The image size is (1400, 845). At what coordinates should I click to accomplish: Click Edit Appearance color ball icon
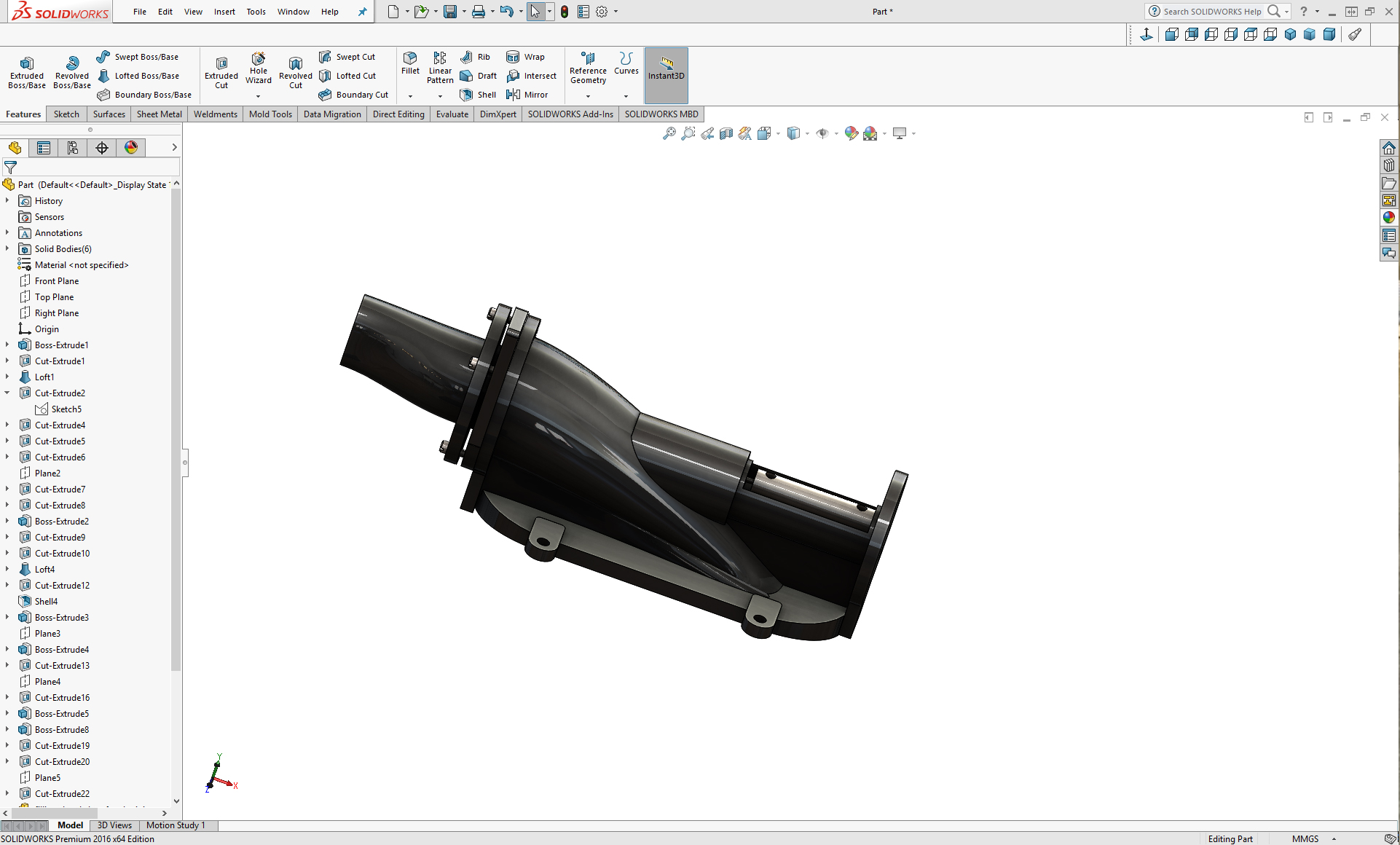(851, 133)
